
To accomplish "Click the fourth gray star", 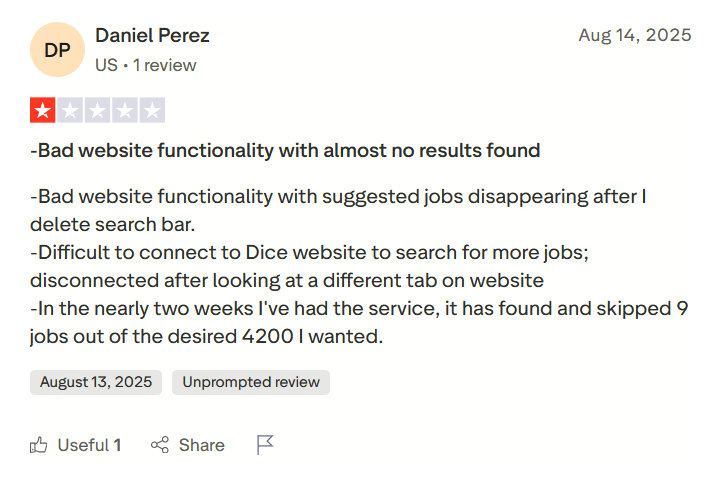I will (124, 110).
